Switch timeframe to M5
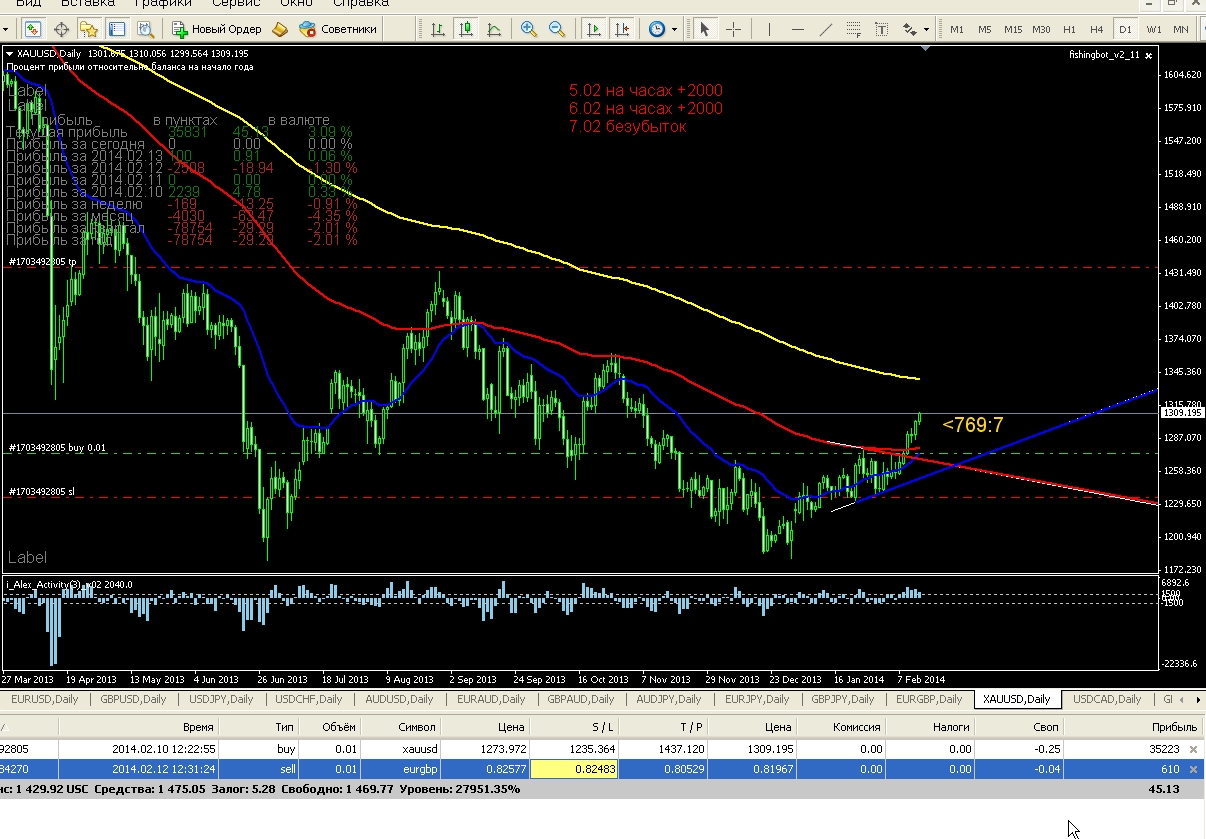1206x839 pixels. (985, 29)
